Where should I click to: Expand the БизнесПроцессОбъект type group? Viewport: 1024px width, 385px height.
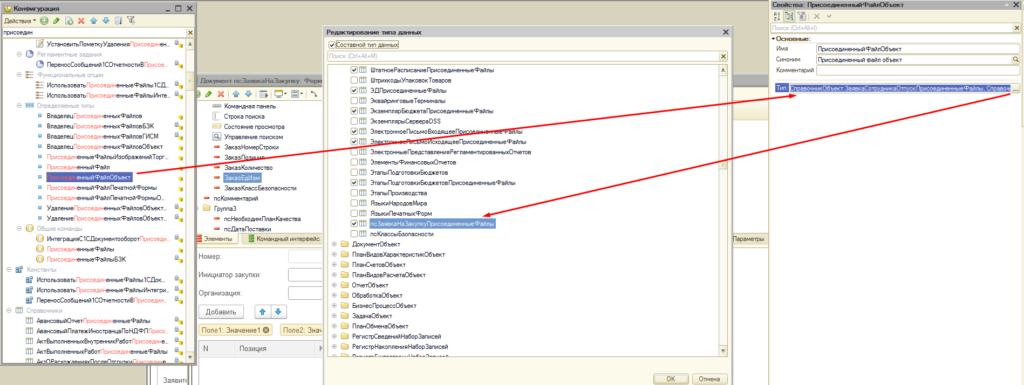pyautogui.click(x=334, y=305)
